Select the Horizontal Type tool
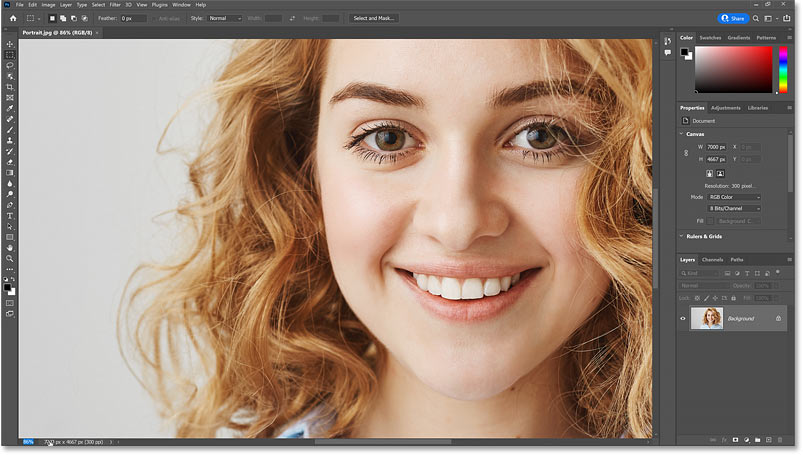 click(x=10, y=216)
